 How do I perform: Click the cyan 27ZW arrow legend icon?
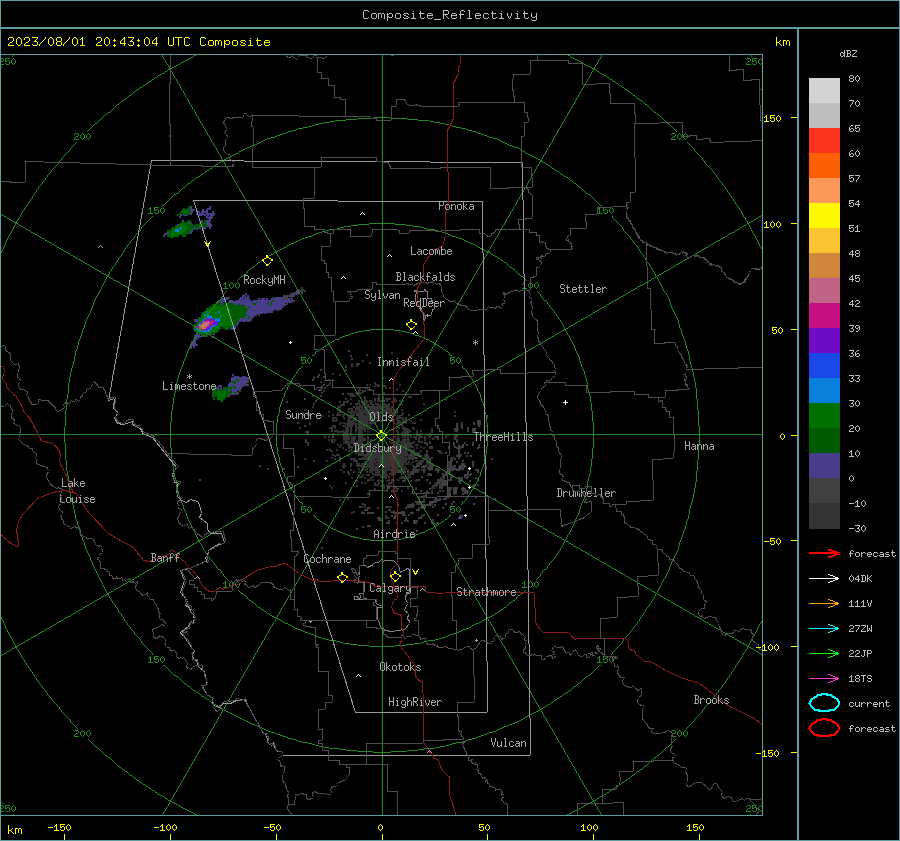(824, 629)
